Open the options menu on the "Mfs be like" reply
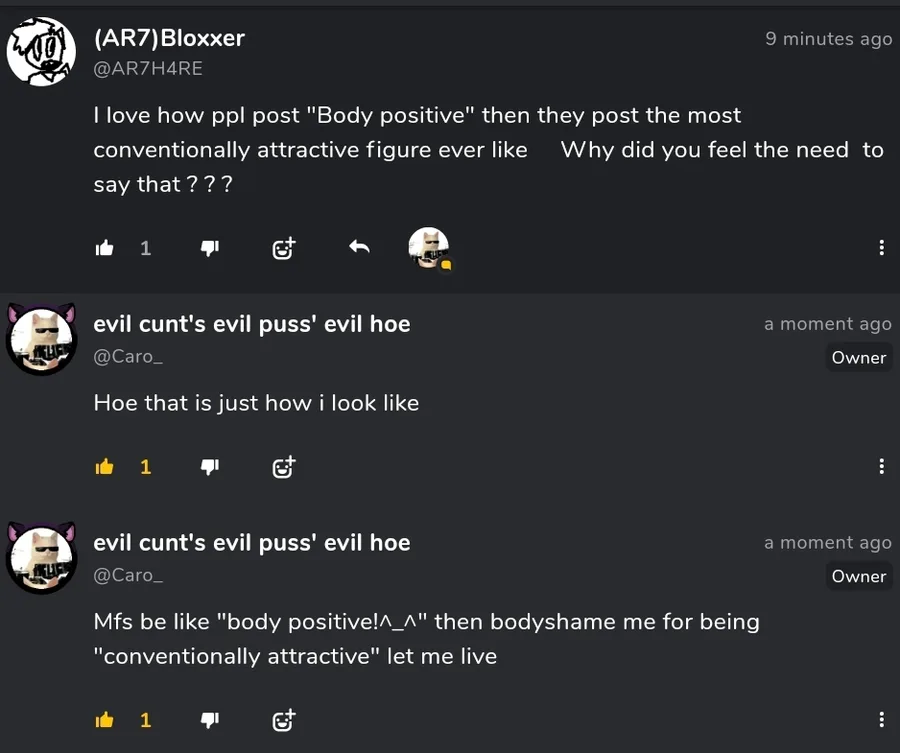The height and width of the screenshot is (753, 900). [882, 719]
